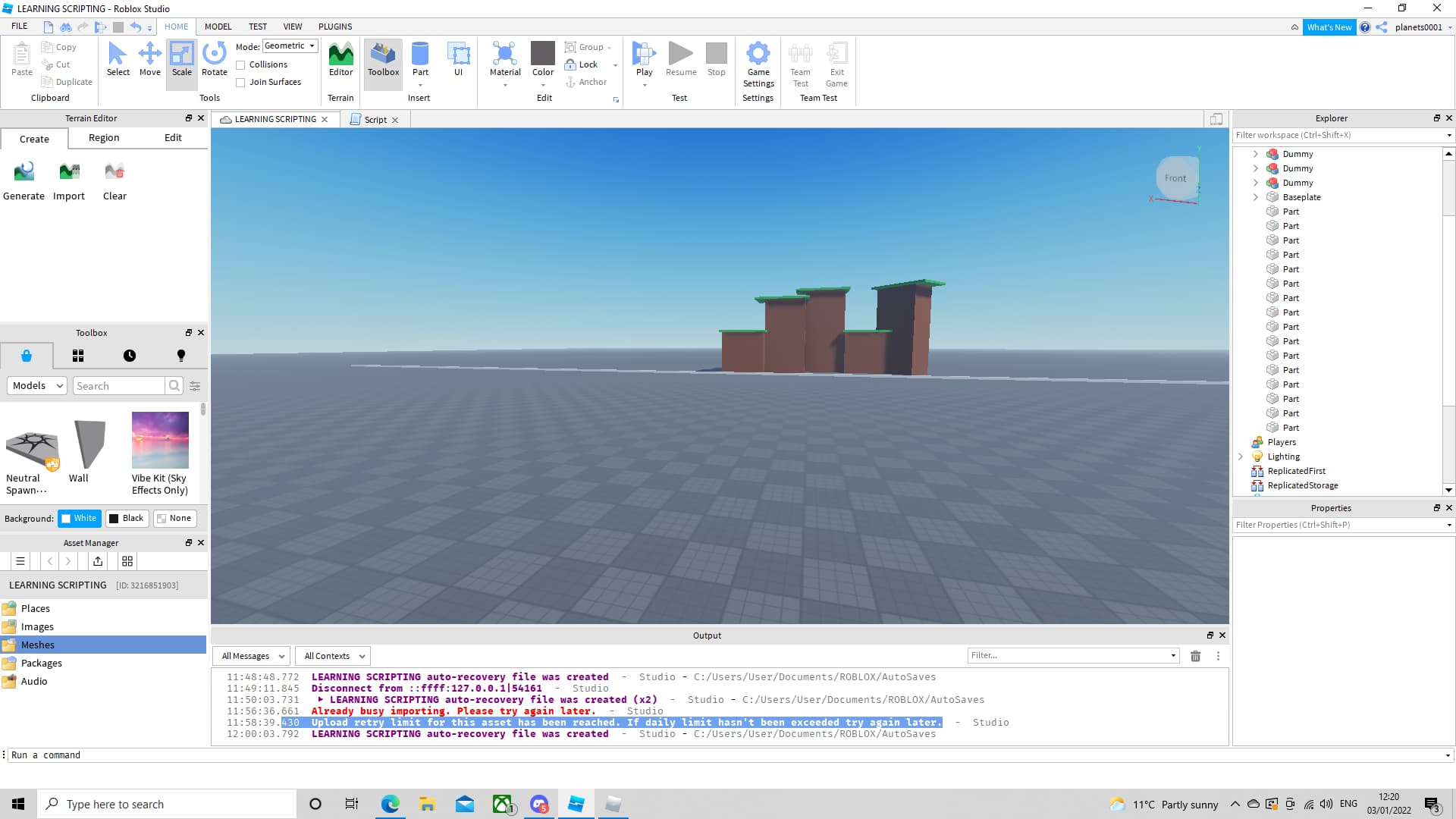Image resolution: width=1456 pixels, height=819 pixels.
Task: Select the Move tool in ribbon
Action: (x=149, y=59)
